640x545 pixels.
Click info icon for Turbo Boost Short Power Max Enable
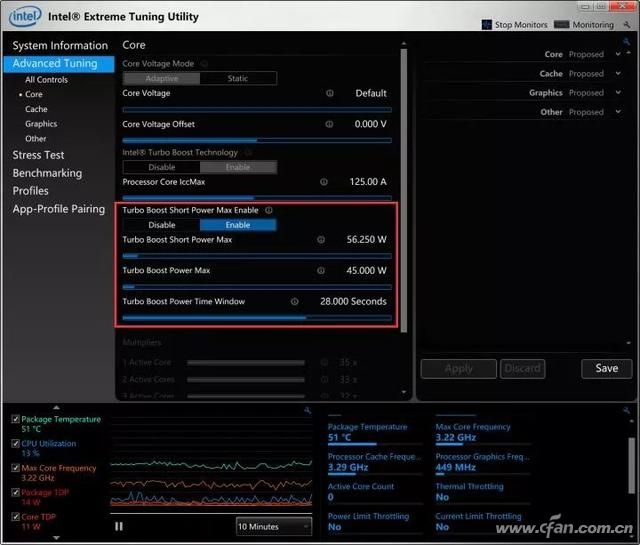tap(269, 210)
